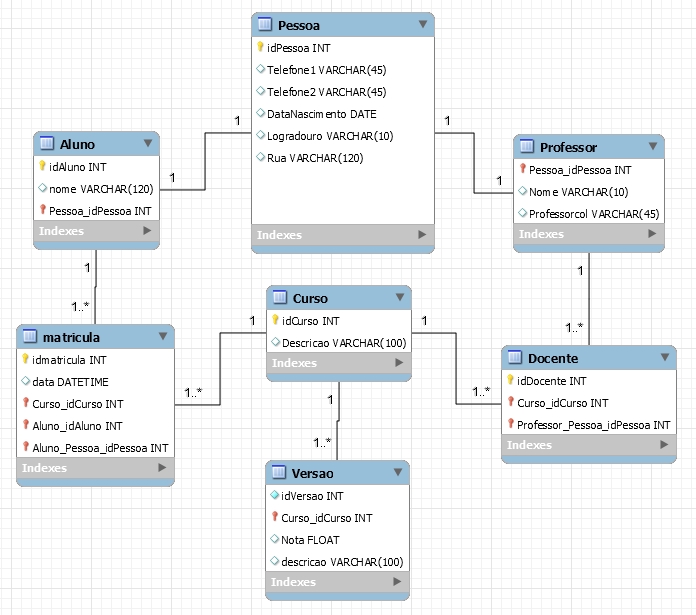Expand the Indexes section of Versao table
This screenshot has height=615, width=696.
[x=399, y=582]
